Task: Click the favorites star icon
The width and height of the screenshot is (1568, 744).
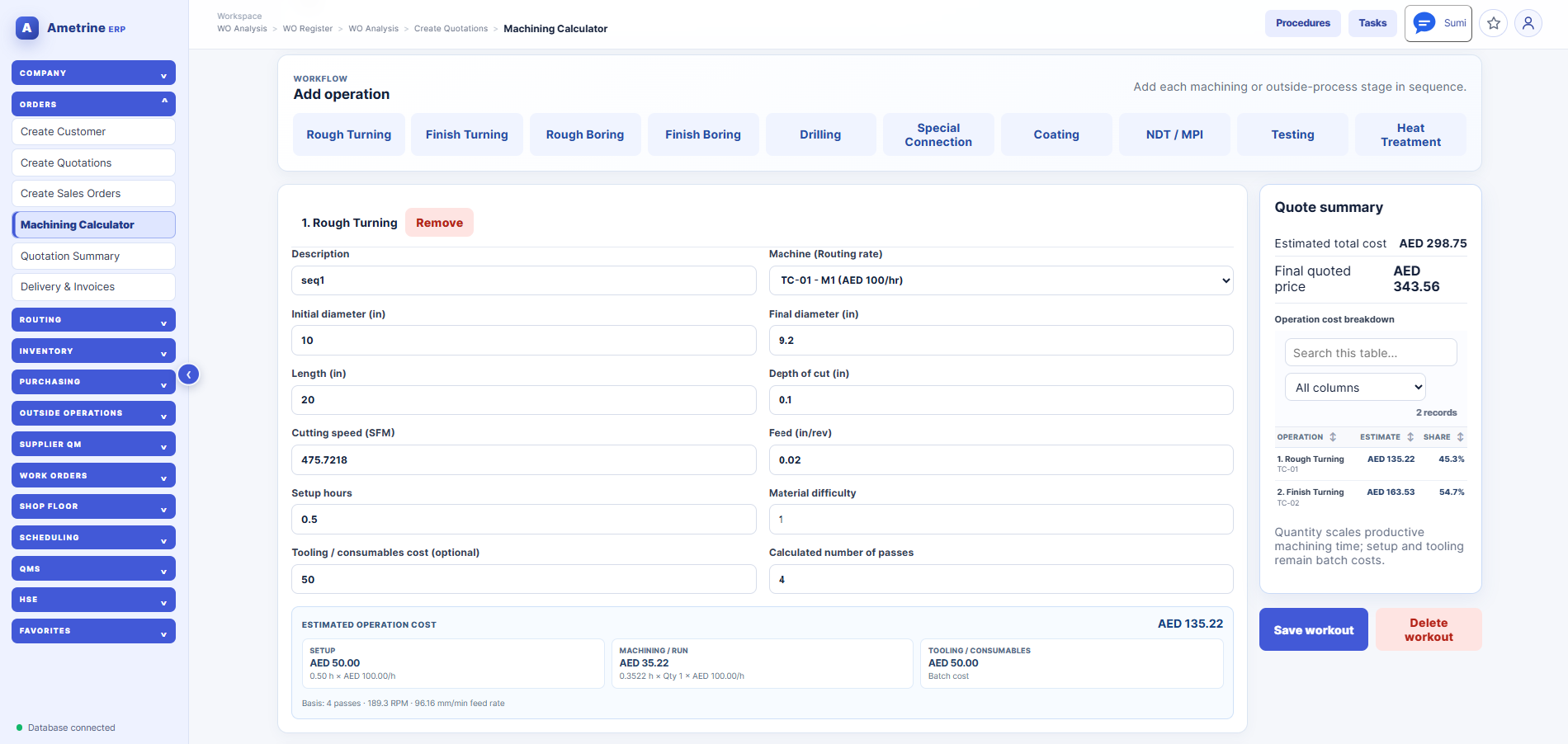Action: point(1494,23)
